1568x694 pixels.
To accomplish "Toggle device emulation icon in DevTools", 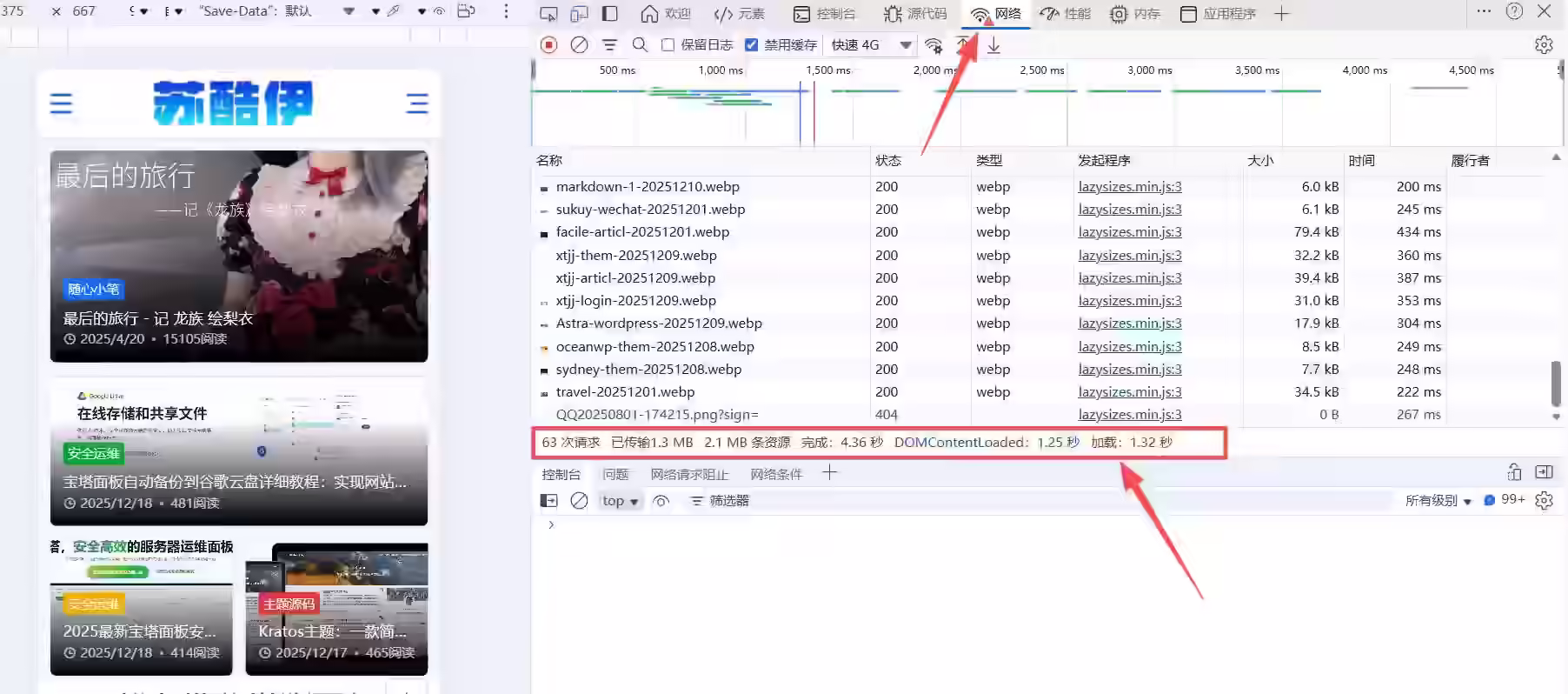I will (579, 14).
